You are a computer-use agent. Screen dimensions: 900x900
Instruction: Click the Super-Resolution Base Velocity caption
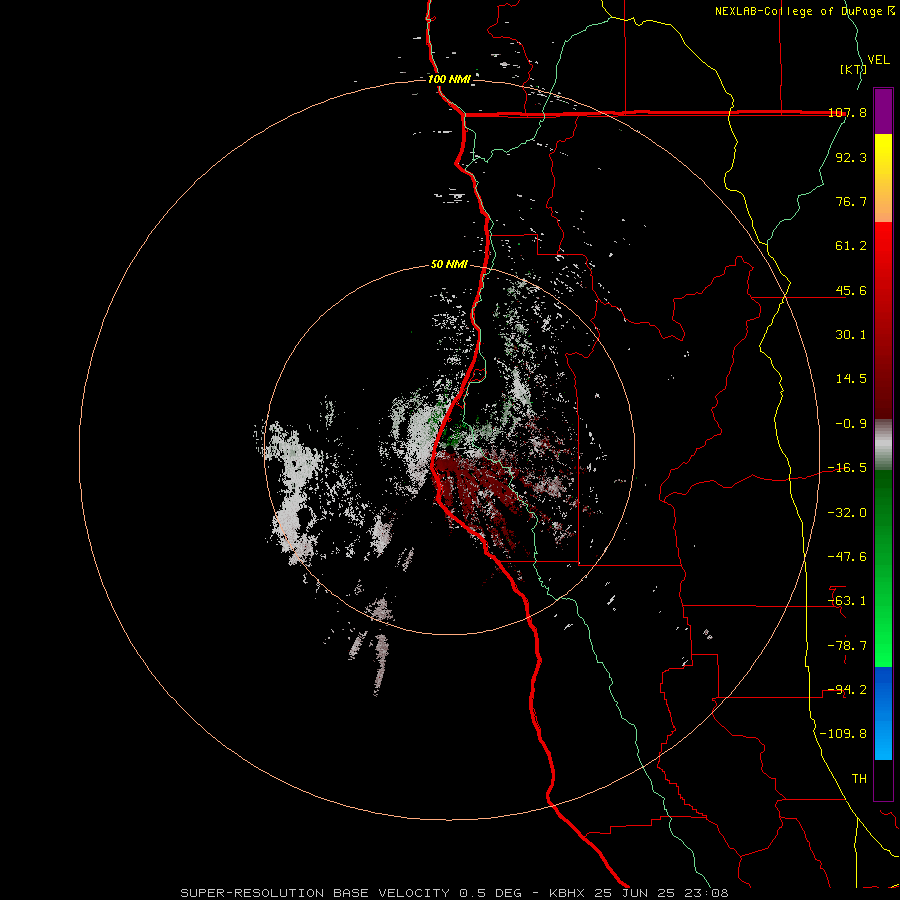coord(455,893)
